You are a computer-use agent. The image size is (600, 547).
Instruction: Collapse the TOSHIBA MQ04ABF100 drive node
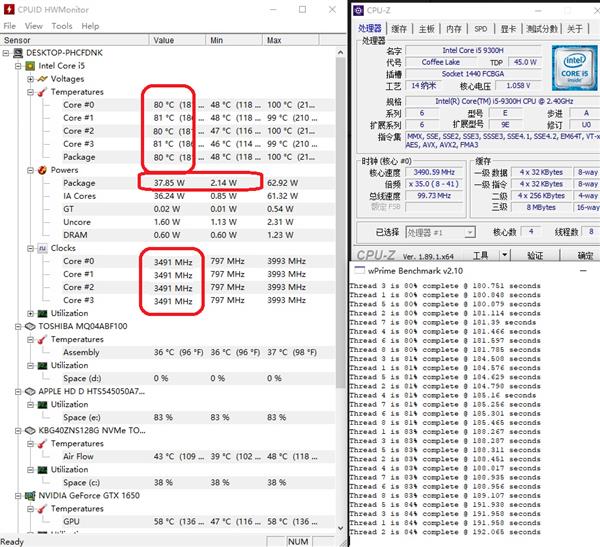pos(18,327)
